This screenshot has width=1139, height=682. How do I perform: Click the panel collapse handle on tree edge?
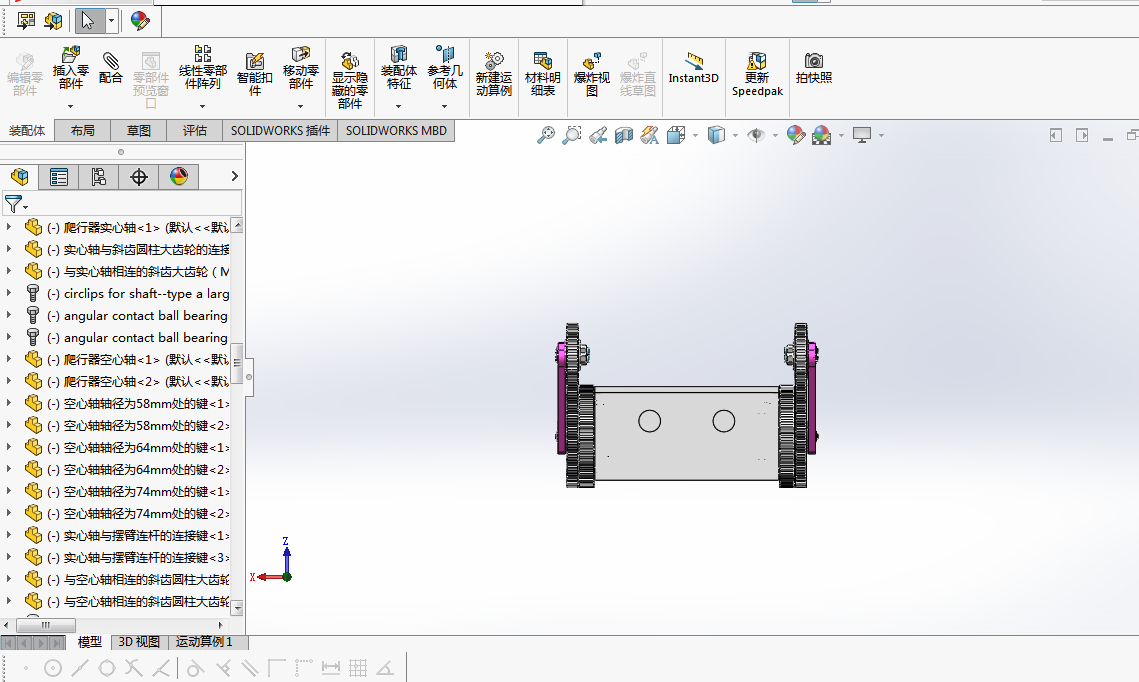[x=248, y=377]
